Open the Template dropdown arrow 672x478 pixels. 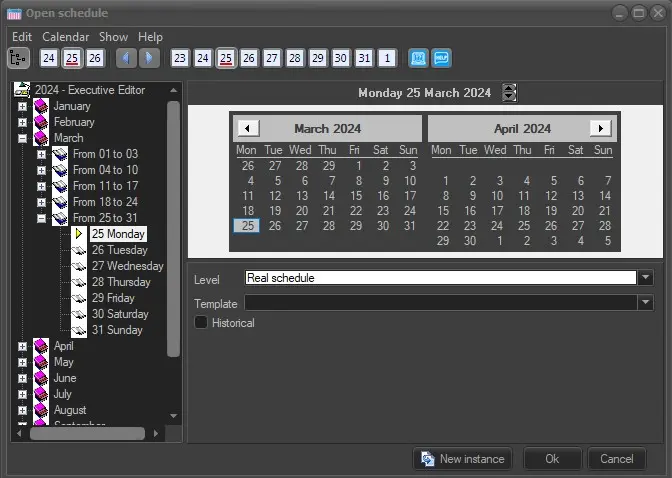645,302
